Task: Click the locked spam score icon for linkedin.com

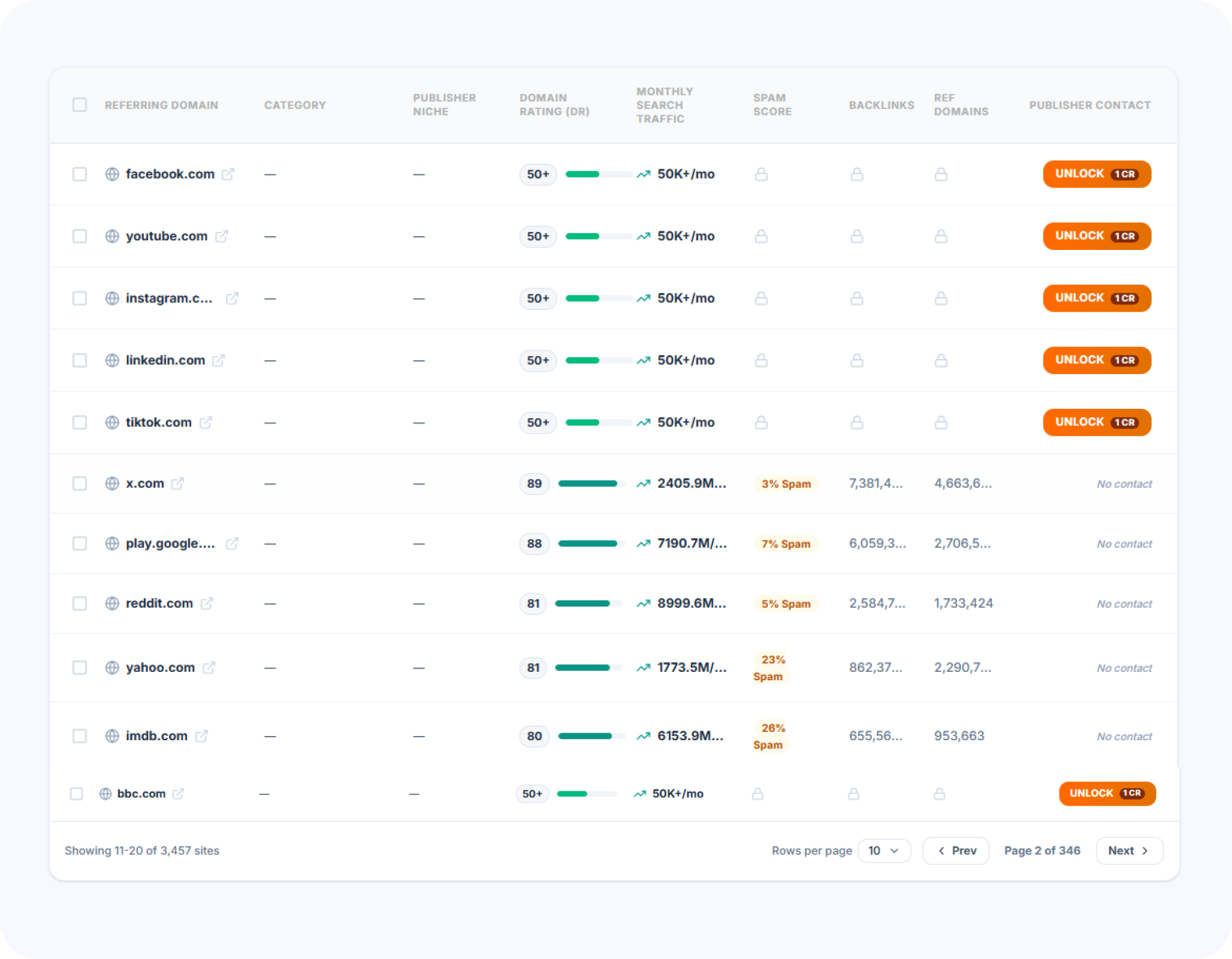Action: [761, 360]
